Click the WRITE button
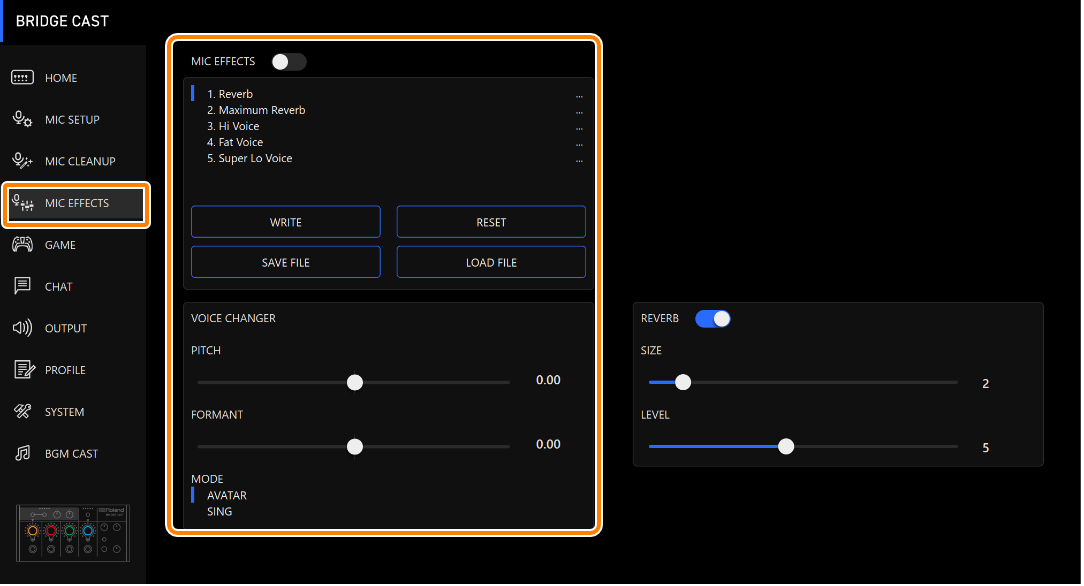The height and width of the screenshot is (586, 1084). click(286, 222)
